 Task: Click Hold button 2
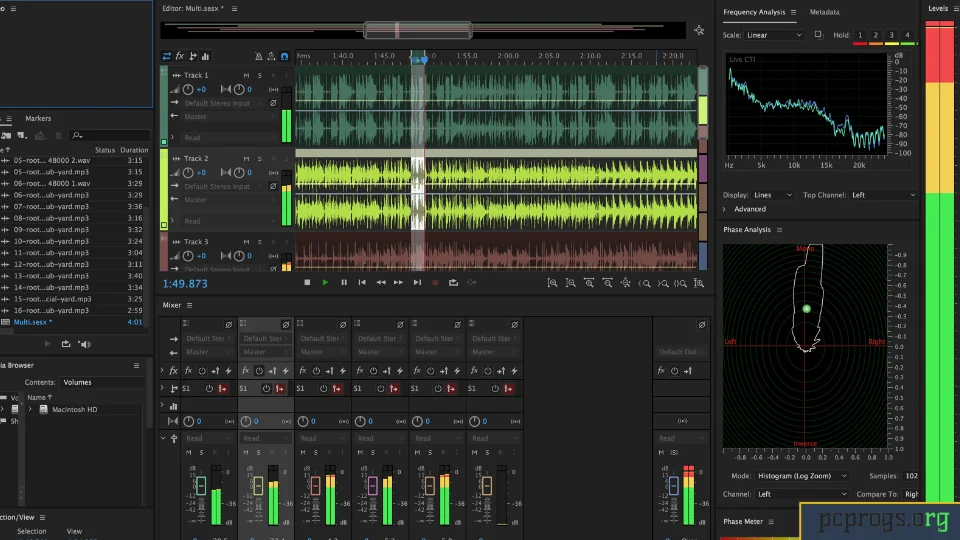(876, 35)
